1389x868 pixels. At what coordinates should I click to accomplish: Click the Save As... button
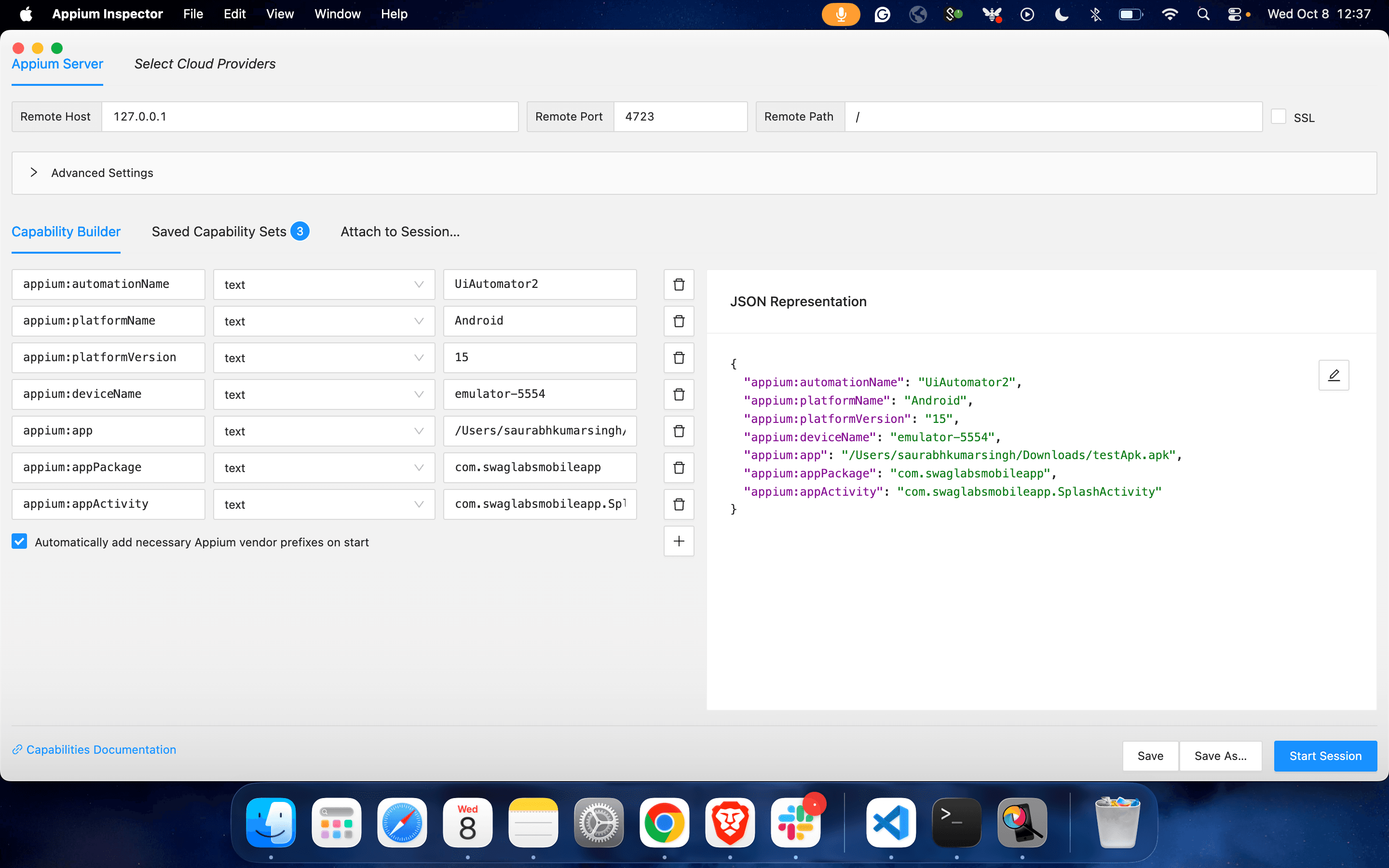point(1220,756)
